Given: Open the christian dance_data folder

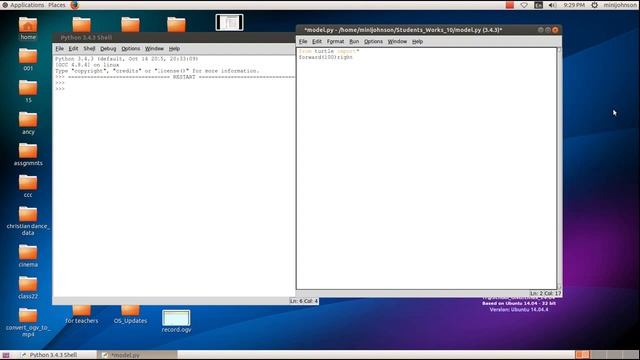Looking at the screenshot, I should coord(28,214).
